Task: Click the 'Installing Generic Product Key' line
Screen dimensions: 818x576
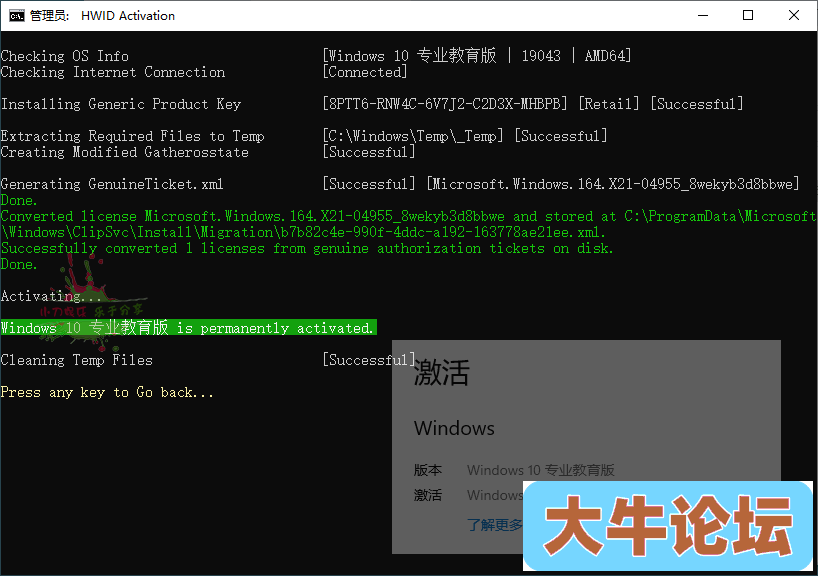Action: pos(121,104)
